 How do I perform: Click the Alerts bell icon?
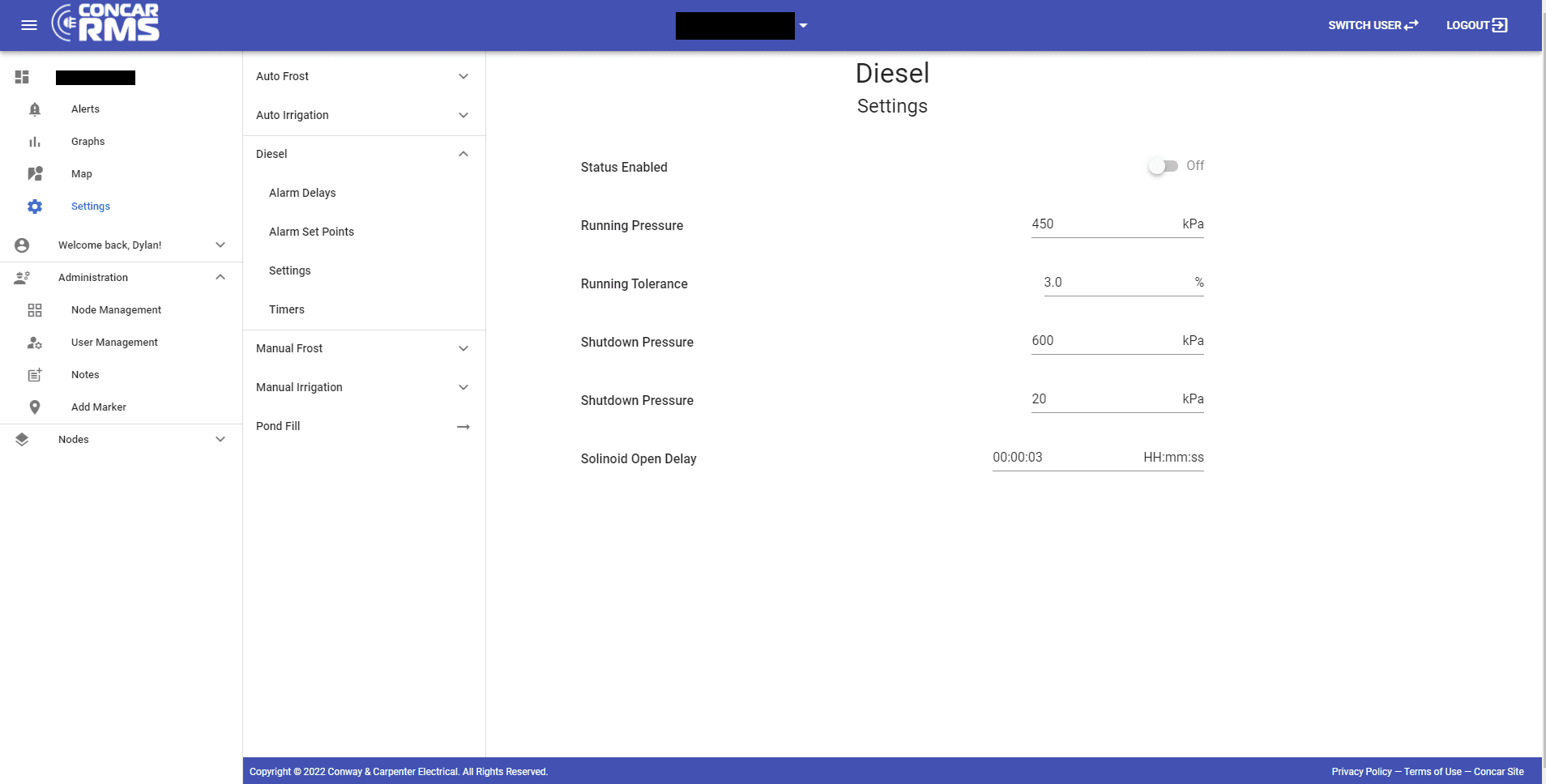point(35,109)
